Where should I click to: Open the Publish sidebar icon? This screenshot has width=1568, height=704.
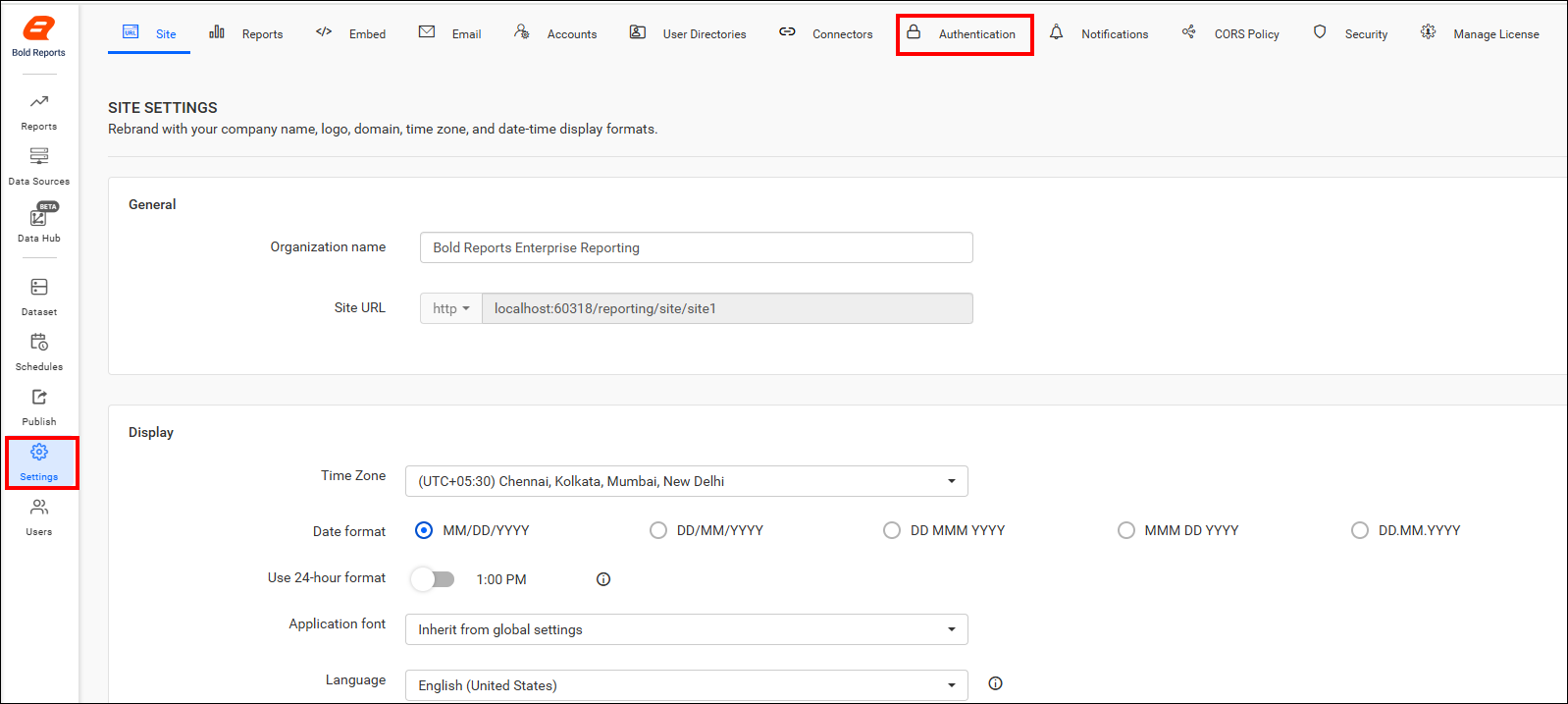[x=39, y=397]
